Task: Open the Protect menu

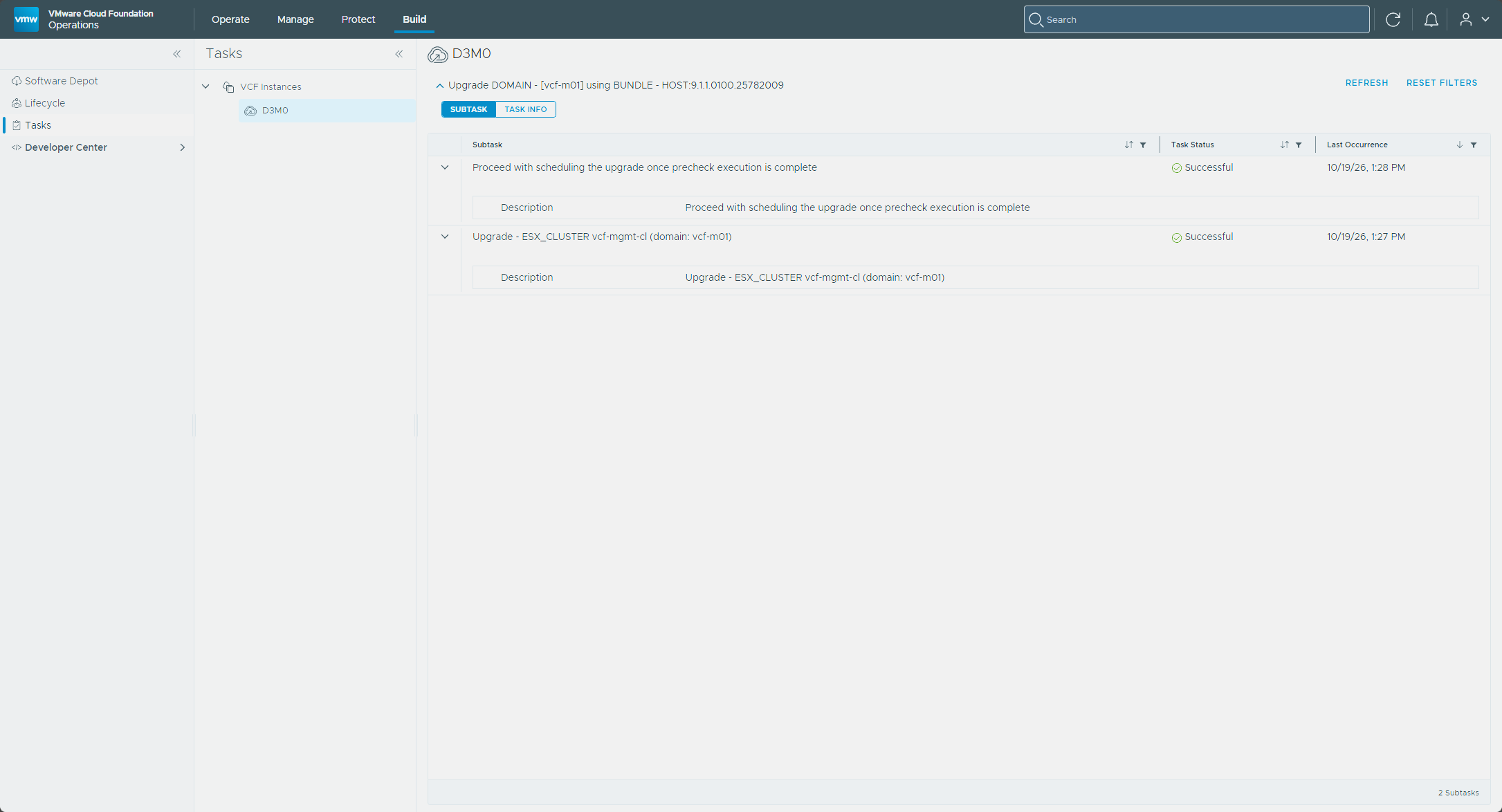Action: click(358, 19)
